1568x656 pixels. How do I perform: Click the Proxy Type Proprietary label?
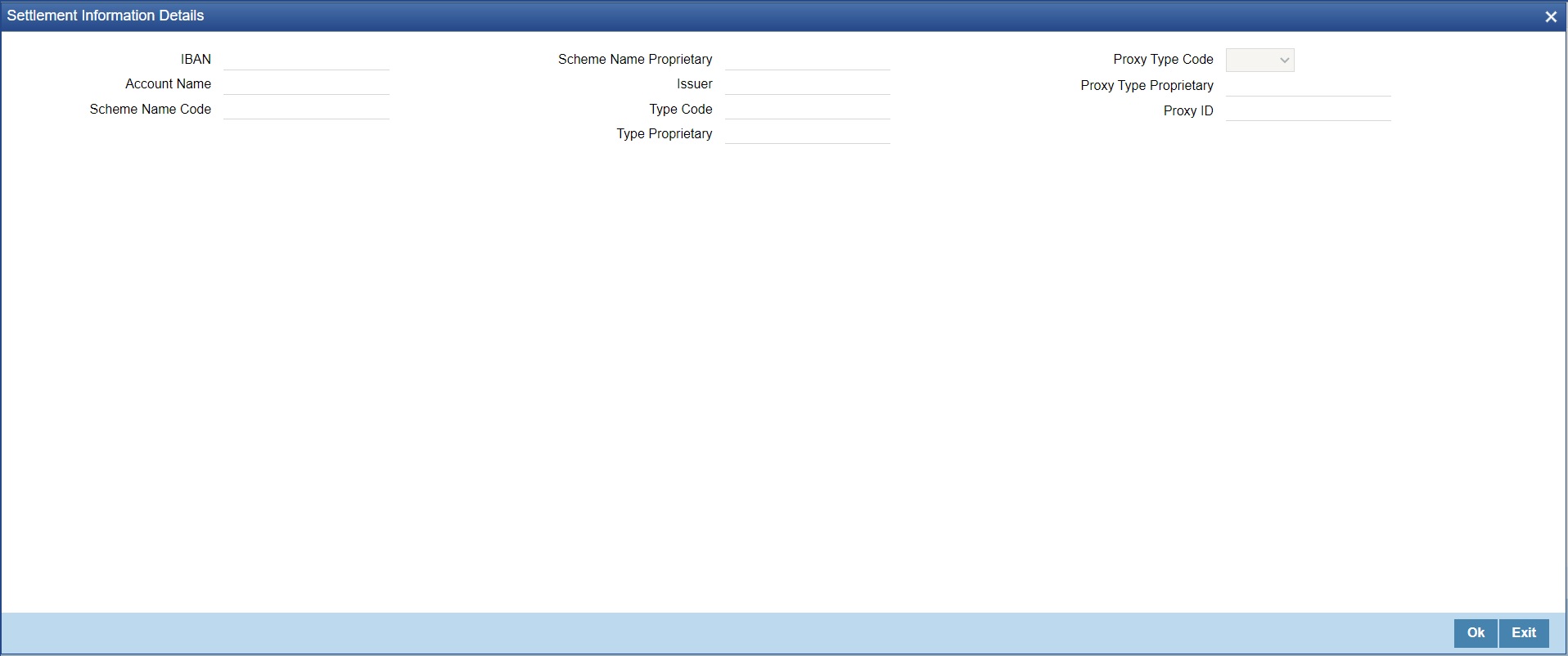[1147, 86]
